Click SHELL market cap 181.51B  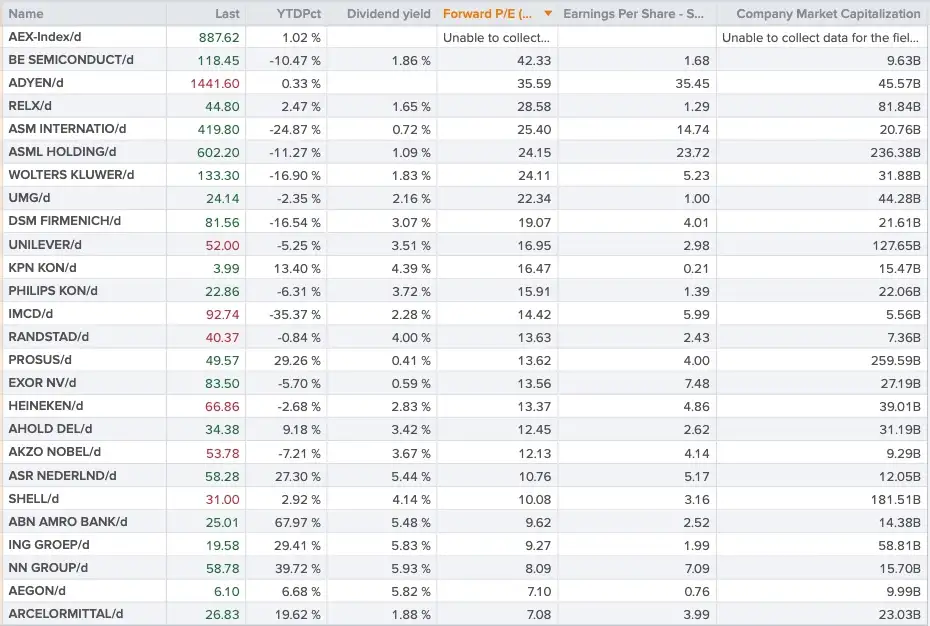click(x=896, y=500)
